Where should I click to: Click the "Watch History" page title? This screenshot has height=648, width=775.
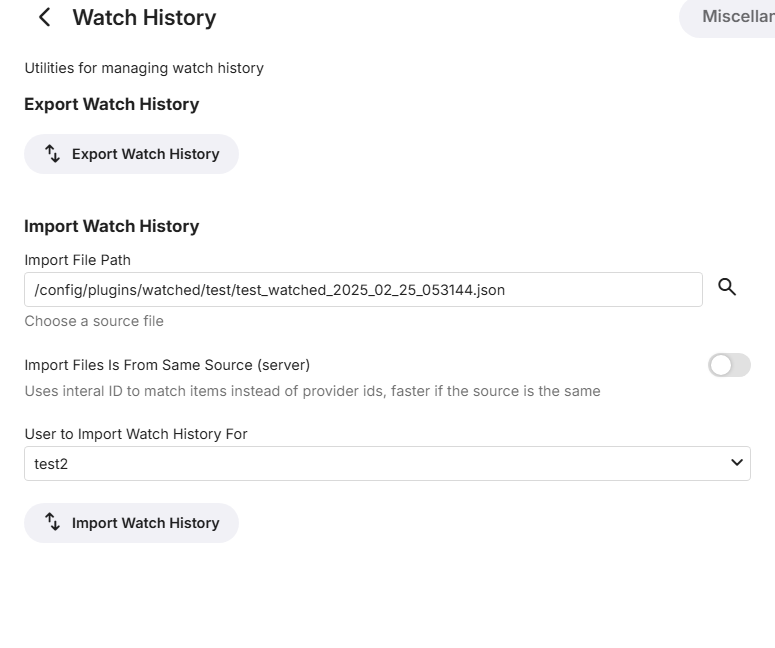pos(144,18)
